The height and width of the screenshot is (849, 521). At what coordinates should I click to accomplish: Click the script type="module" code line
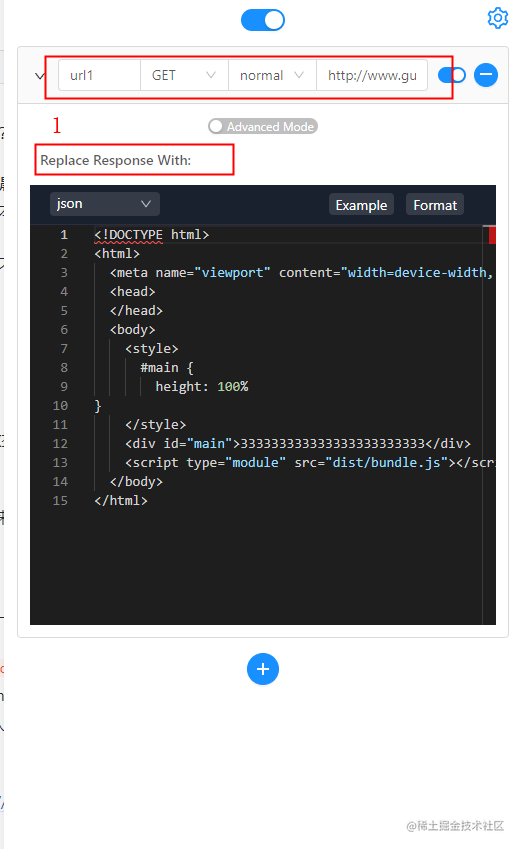[310, 462]
